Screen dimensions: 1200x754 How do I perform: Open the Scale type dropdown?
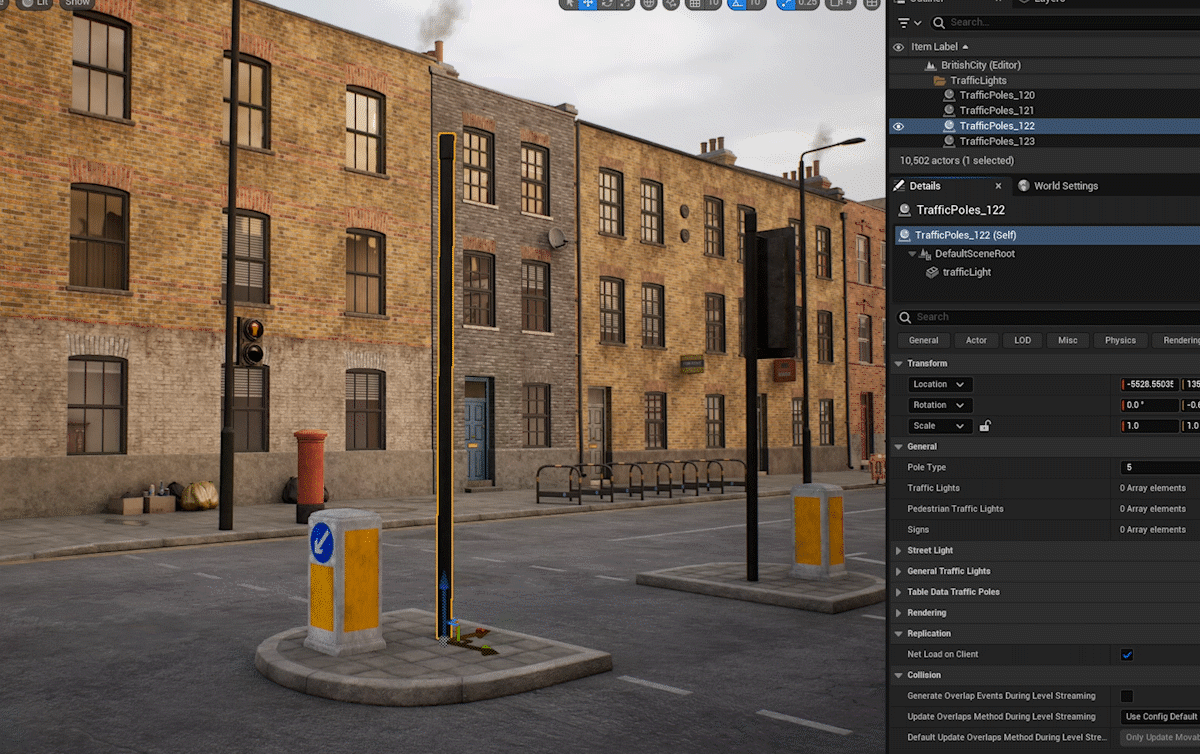(x=940, y=426)
